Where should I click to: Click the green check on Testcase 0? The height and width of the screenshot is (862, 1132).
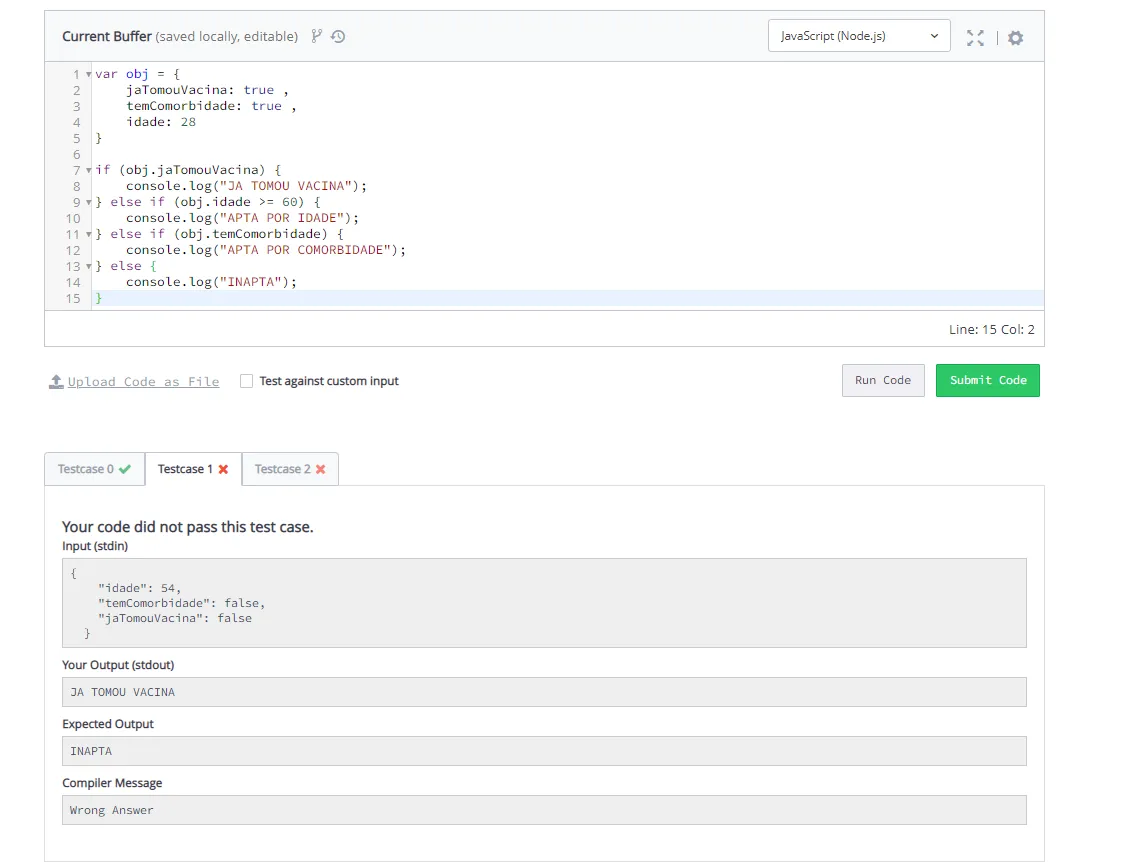point(125,469)
